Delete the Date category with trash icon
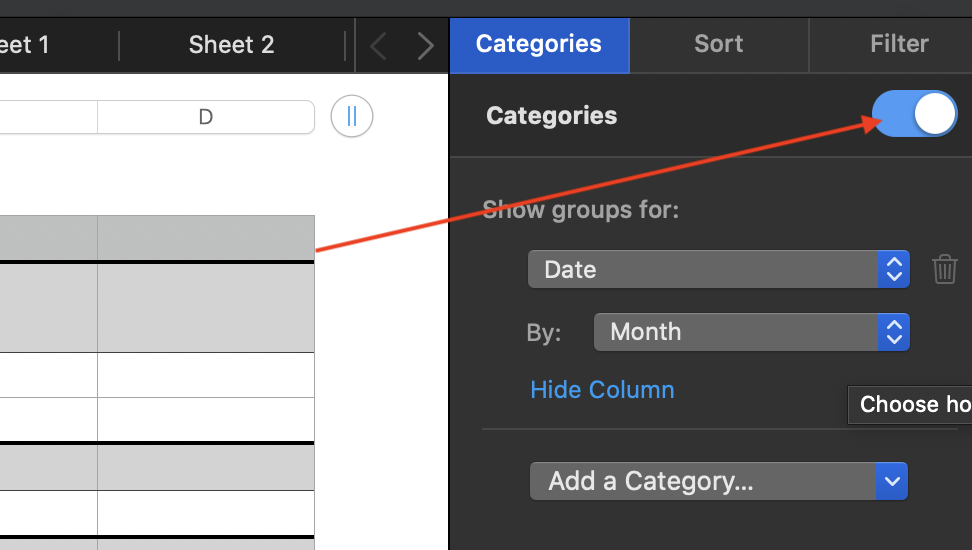 945,269
